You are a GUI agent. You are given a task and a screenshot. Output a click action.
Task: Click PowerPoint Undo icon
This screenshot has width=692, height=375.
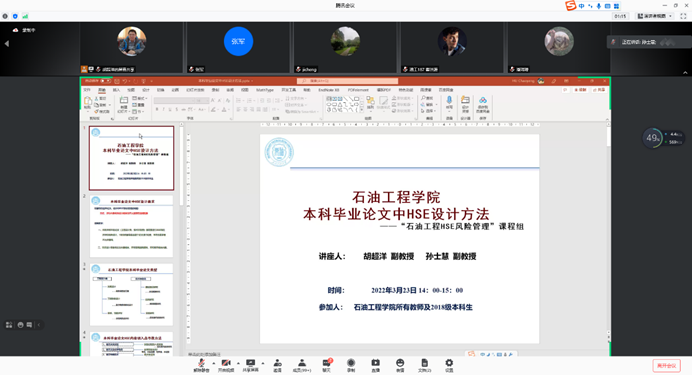click(x=125, y=81)
